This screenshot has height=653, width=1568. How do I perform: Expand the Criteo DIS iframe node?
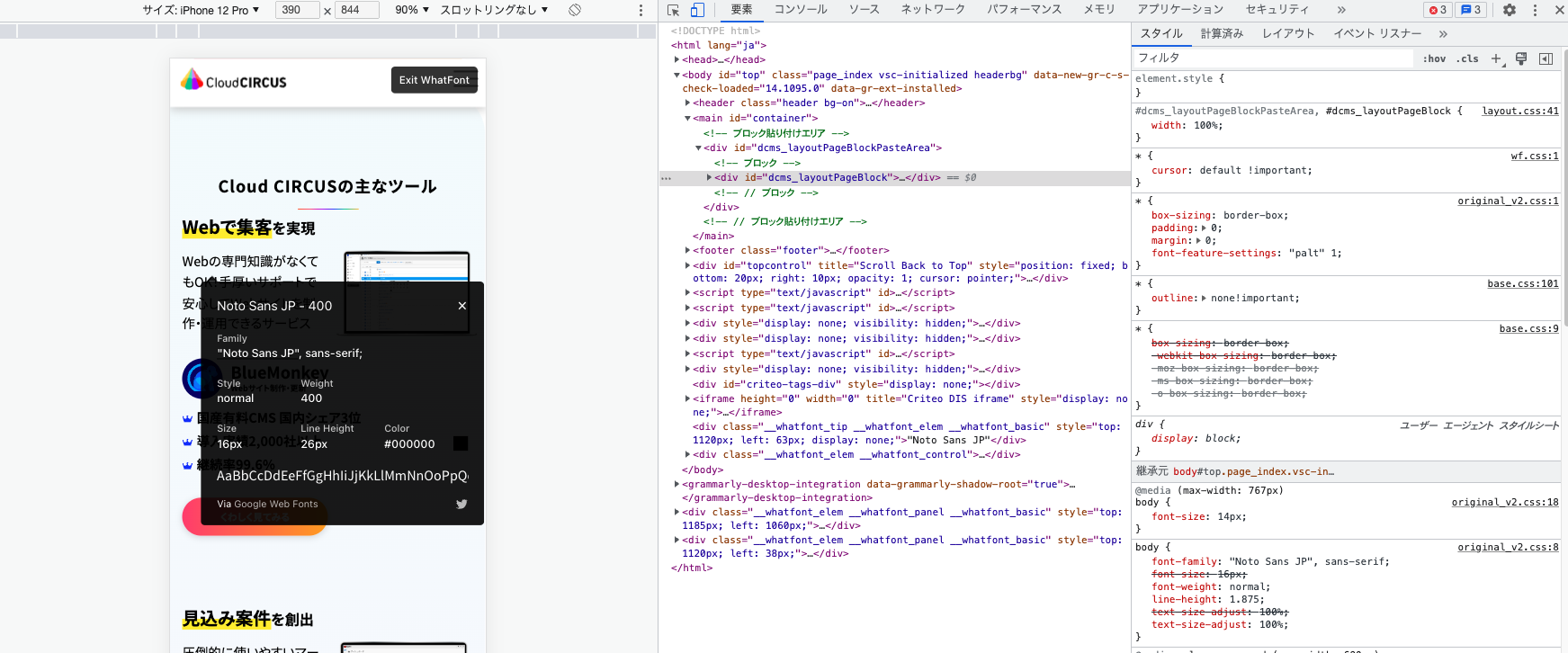(x=687, y=399)
